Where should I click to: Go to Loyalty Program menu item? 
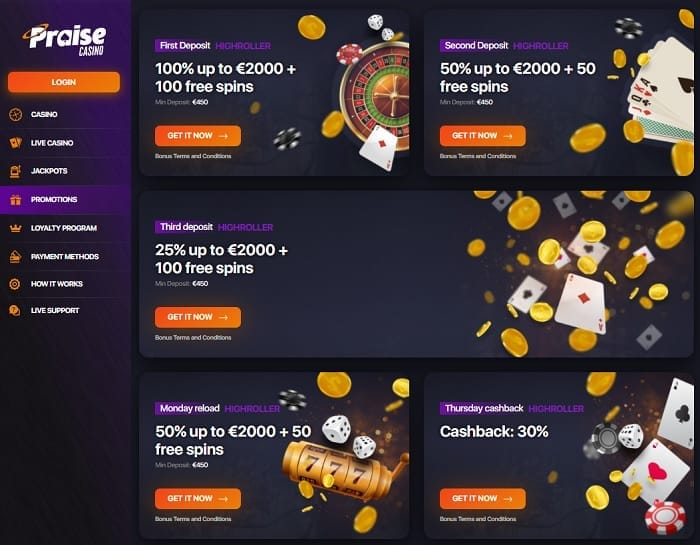[x=64, y=228]
